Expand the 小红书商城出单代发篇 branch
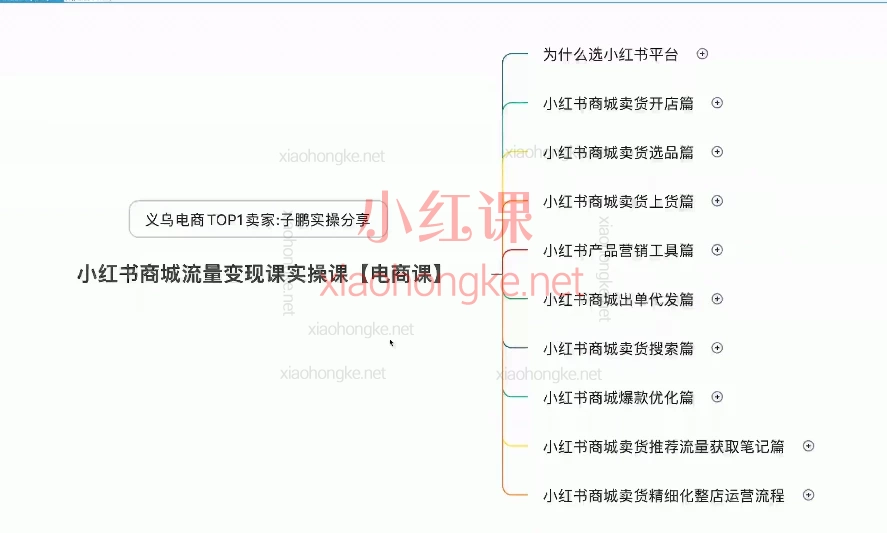 coord(717,299)
